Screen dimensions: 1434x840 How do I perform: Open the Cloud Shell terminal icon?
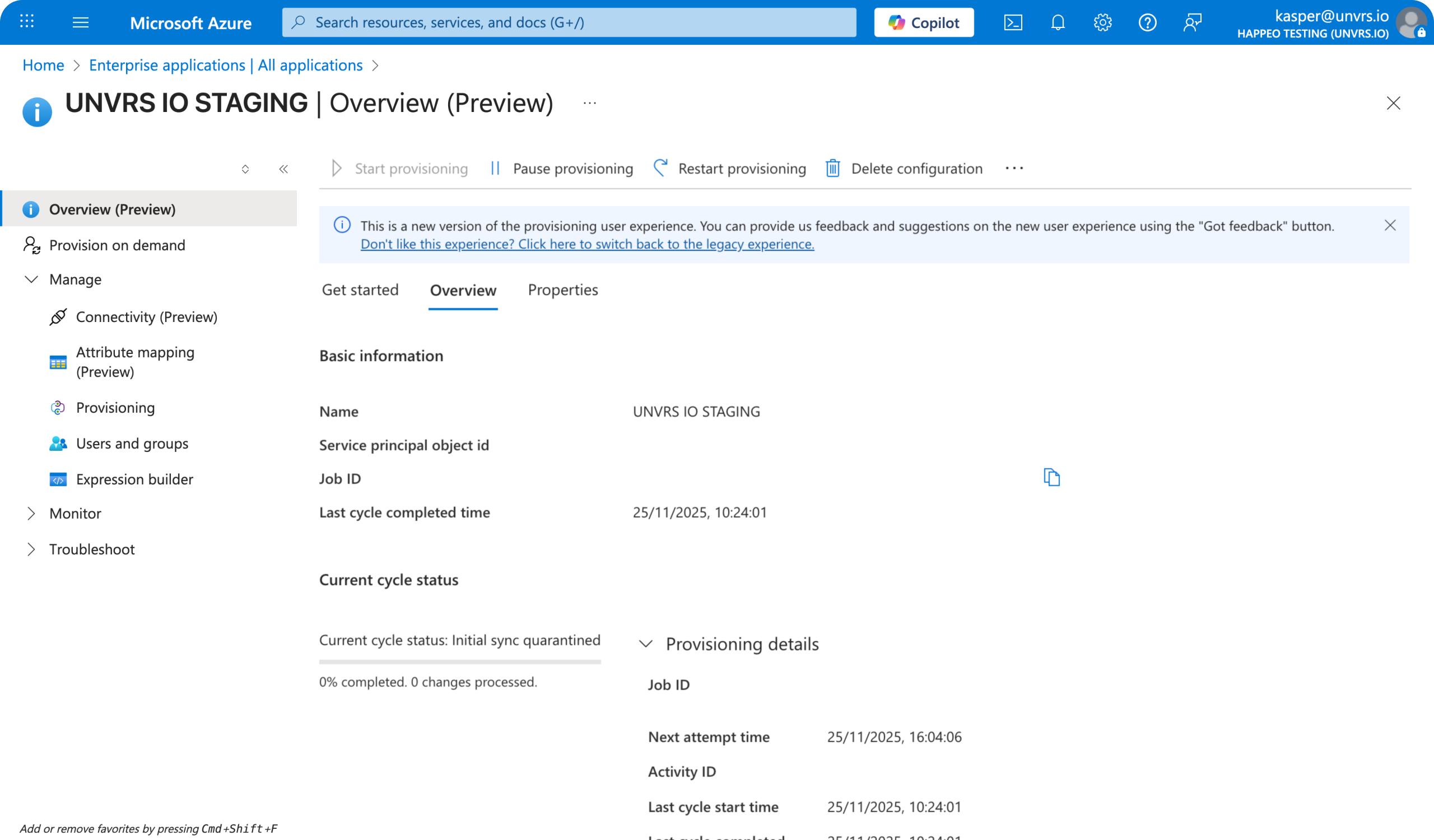click(x=1013, y=22)
